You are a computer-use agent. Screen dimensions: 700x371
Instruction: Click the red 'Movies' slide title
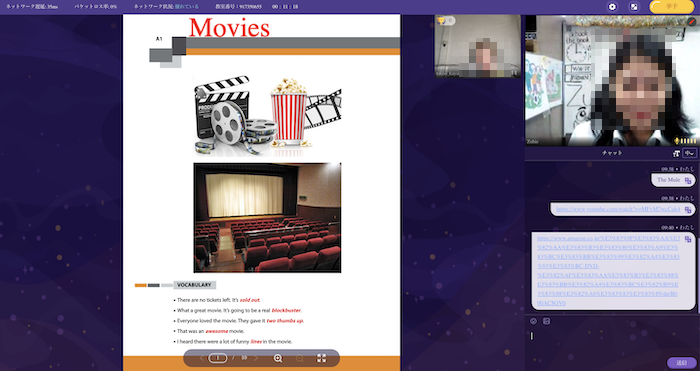click(229, 27)
